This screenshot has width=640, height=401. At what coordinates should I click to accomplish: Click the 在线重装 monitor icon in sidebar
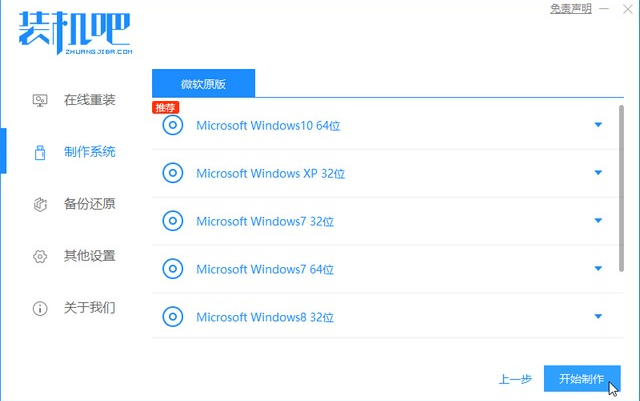41,100
